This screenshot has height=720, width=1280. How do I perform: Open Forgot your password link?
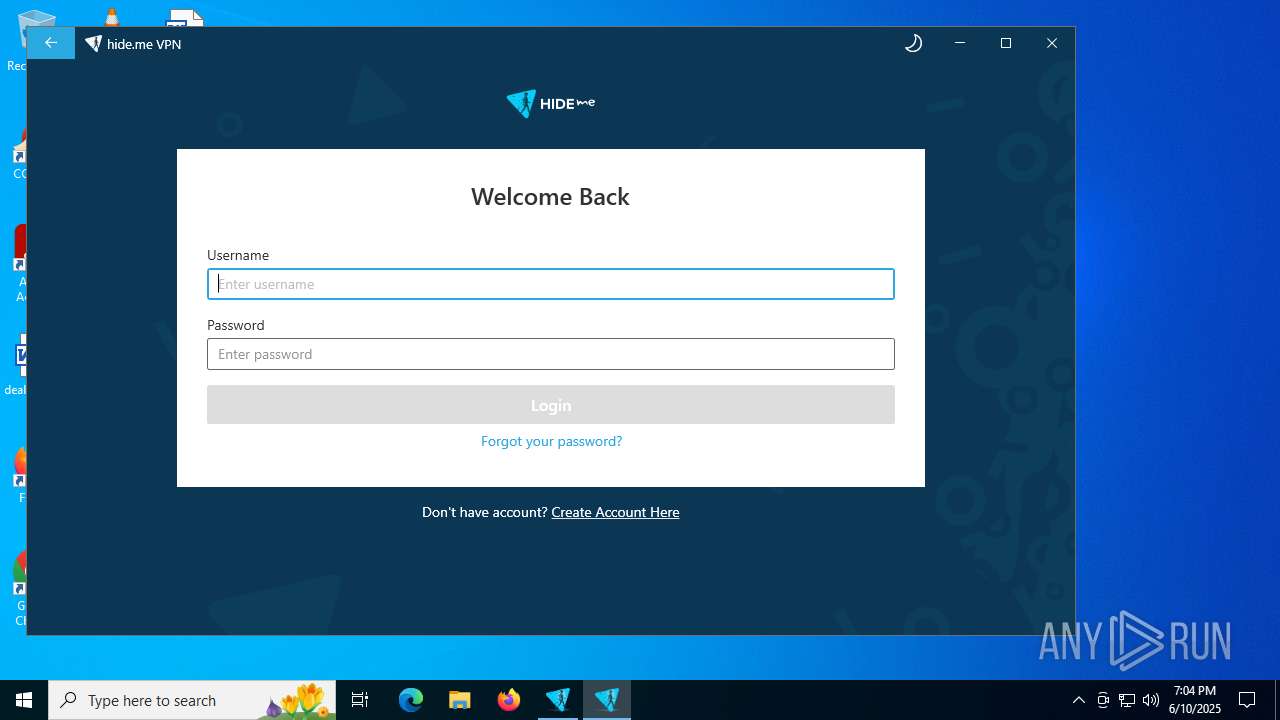pyautogui.click(x=551, y=441)
